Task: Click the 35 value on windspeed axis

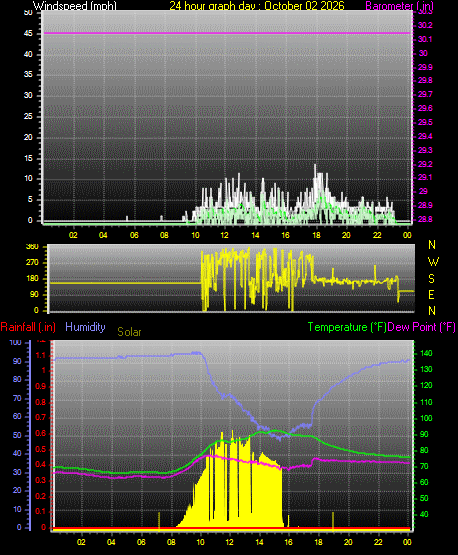Action: (x=28, y=74)
